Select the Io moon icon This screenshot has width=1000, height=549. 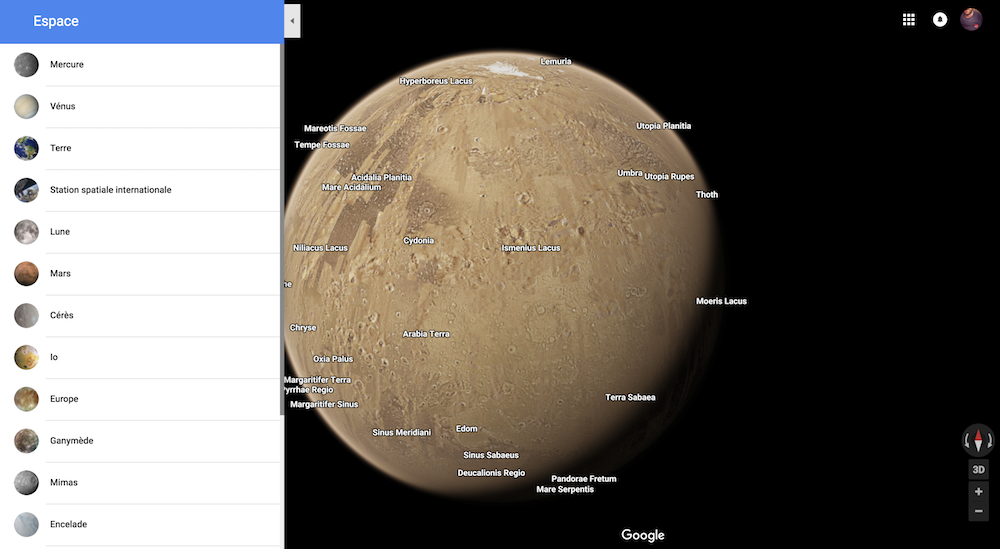(x=26, y=357)
